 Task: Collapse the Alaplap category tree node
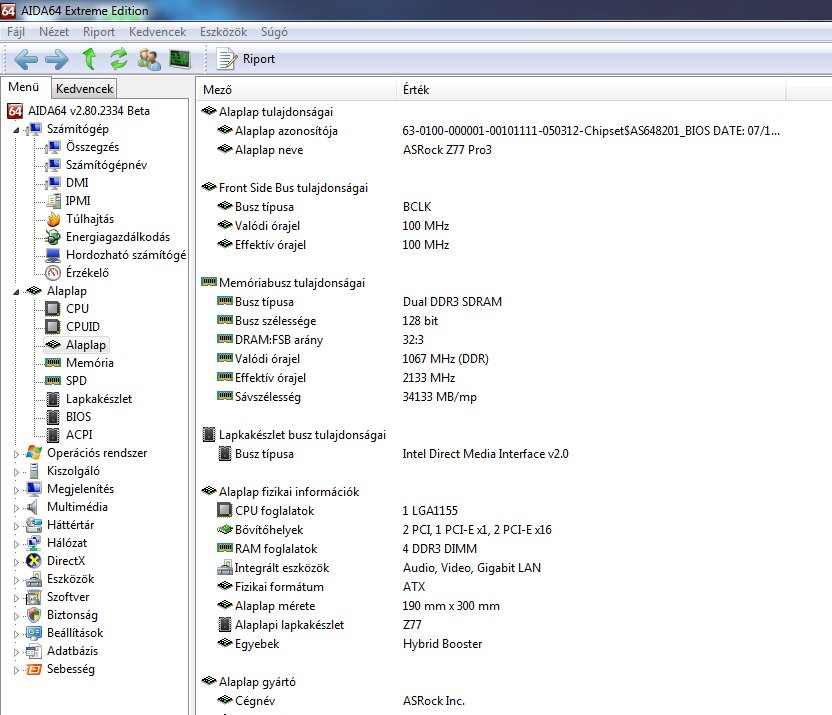16,292
